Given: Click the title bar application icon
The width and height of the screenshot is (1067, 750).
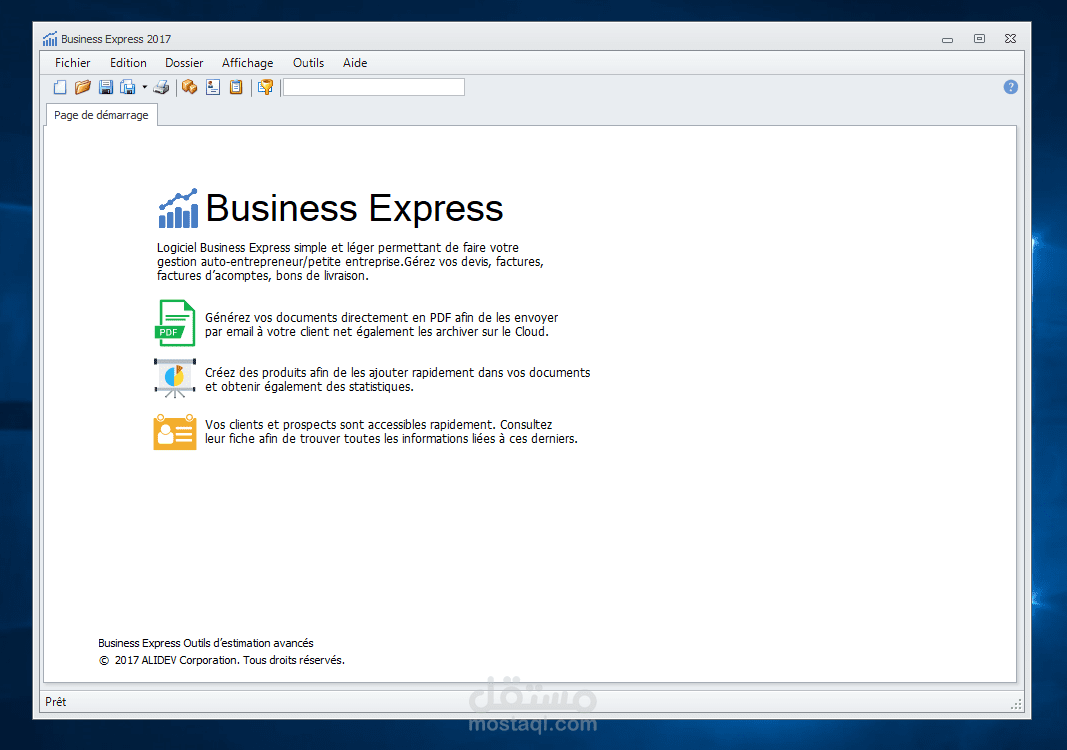Looking at the screenshot, I should click(50, 39).
